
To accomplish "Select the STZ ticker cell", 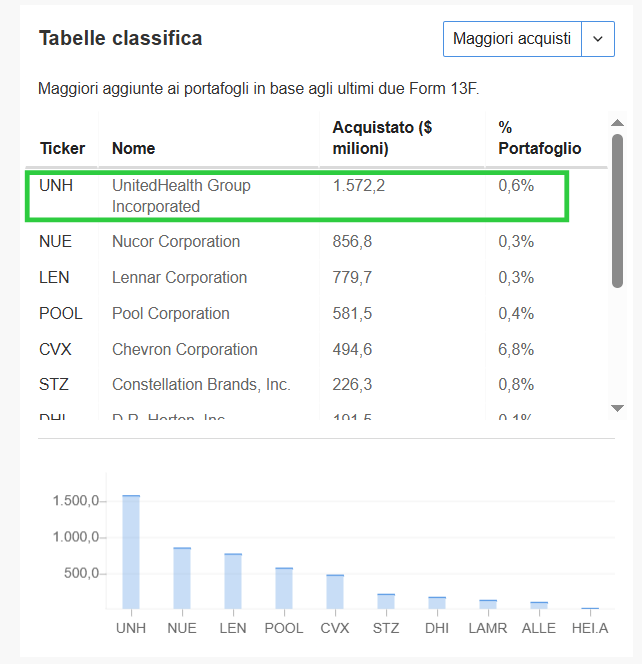I will (54, 385).
